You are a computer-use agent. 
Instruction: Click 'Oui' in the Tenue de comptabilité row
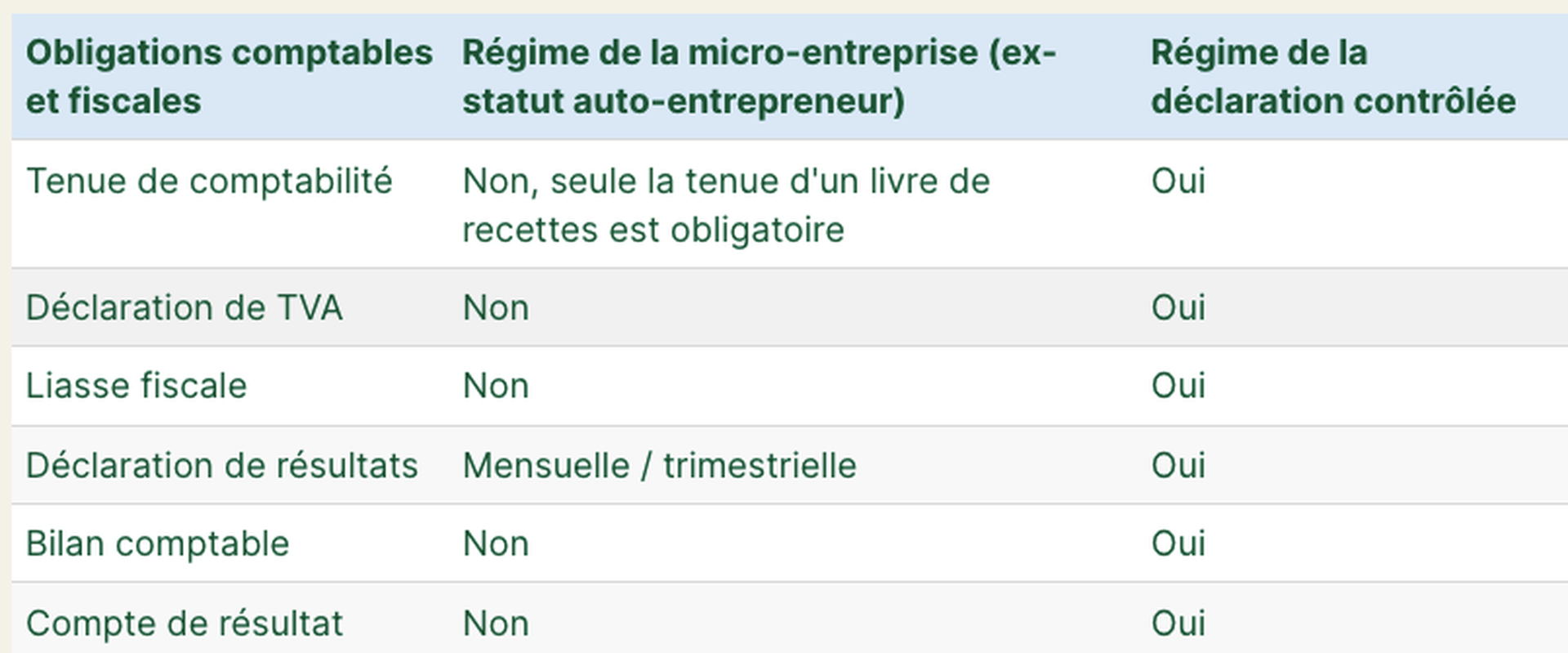pos(1178,181)
